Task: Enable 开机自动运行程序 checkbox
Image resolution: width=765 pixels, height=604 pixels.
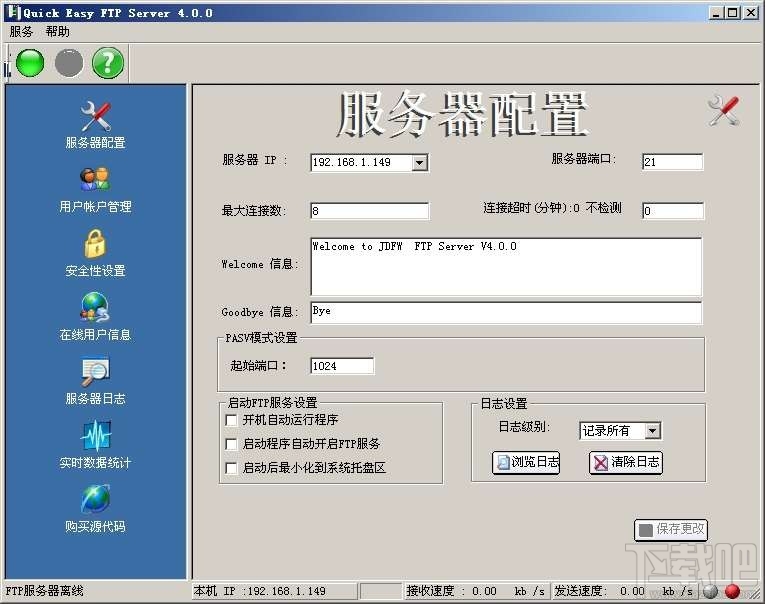Action: (231, 420)
